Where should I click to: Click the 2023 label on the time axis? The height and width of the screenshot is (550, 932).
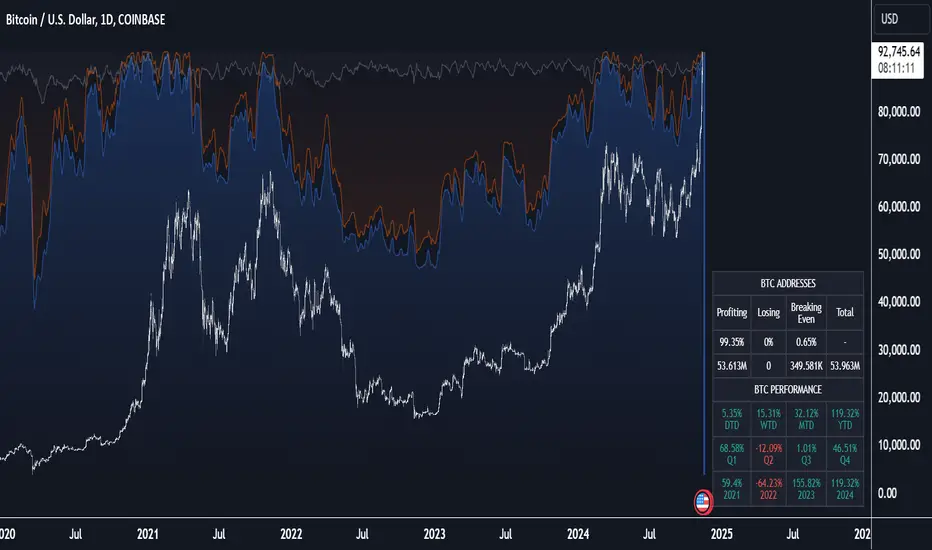[434, 534]
